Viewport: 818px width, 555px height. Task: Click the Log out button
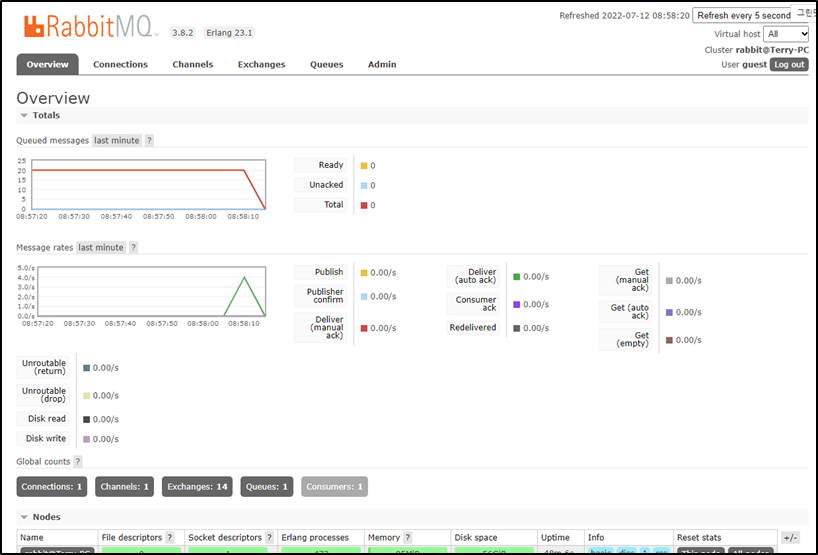point(789,65)
